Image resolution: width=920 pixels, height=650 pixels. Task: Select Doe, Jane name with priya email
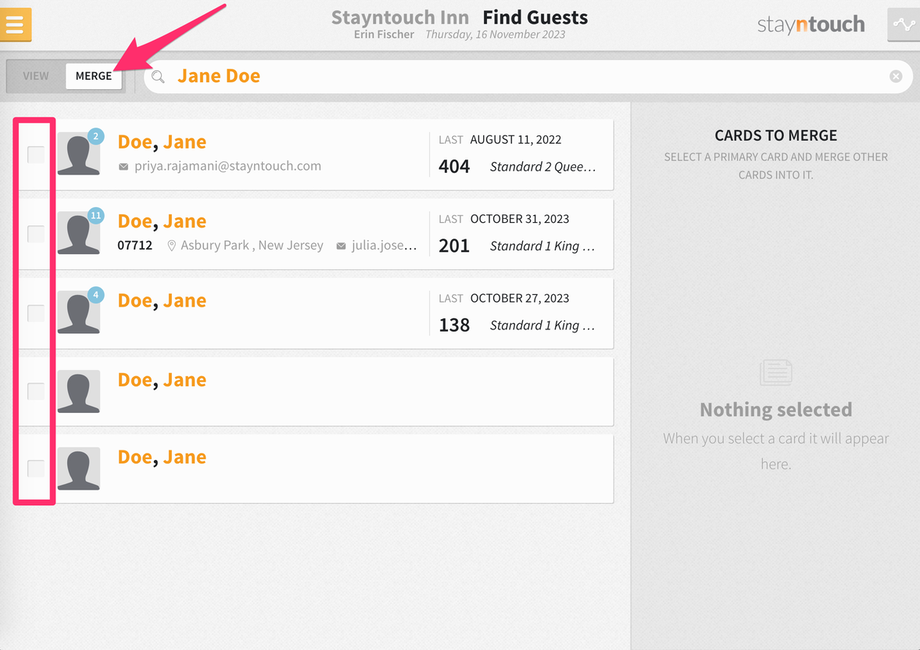click(x=162, y=142)
